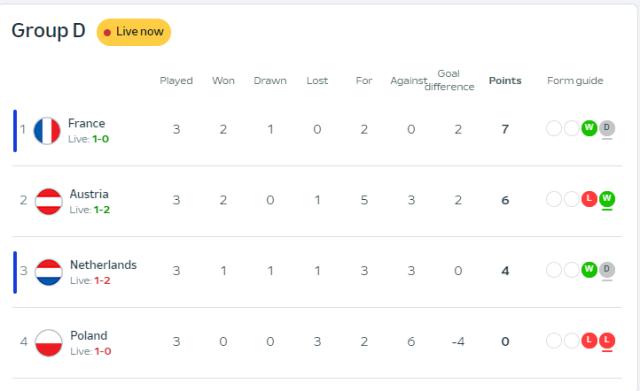
Task: Open the Poland team link
Action: (x=89, y=335)
